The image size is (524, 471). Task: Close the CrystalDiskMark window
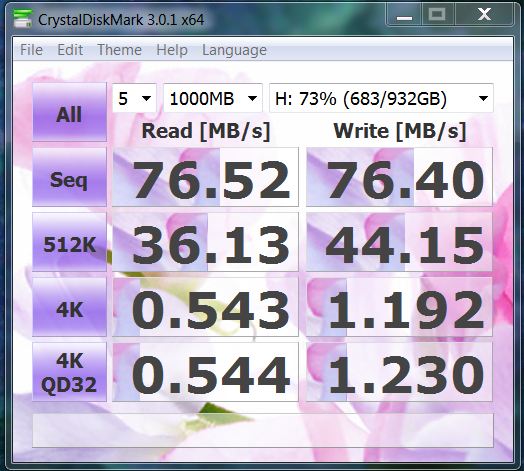484,14
